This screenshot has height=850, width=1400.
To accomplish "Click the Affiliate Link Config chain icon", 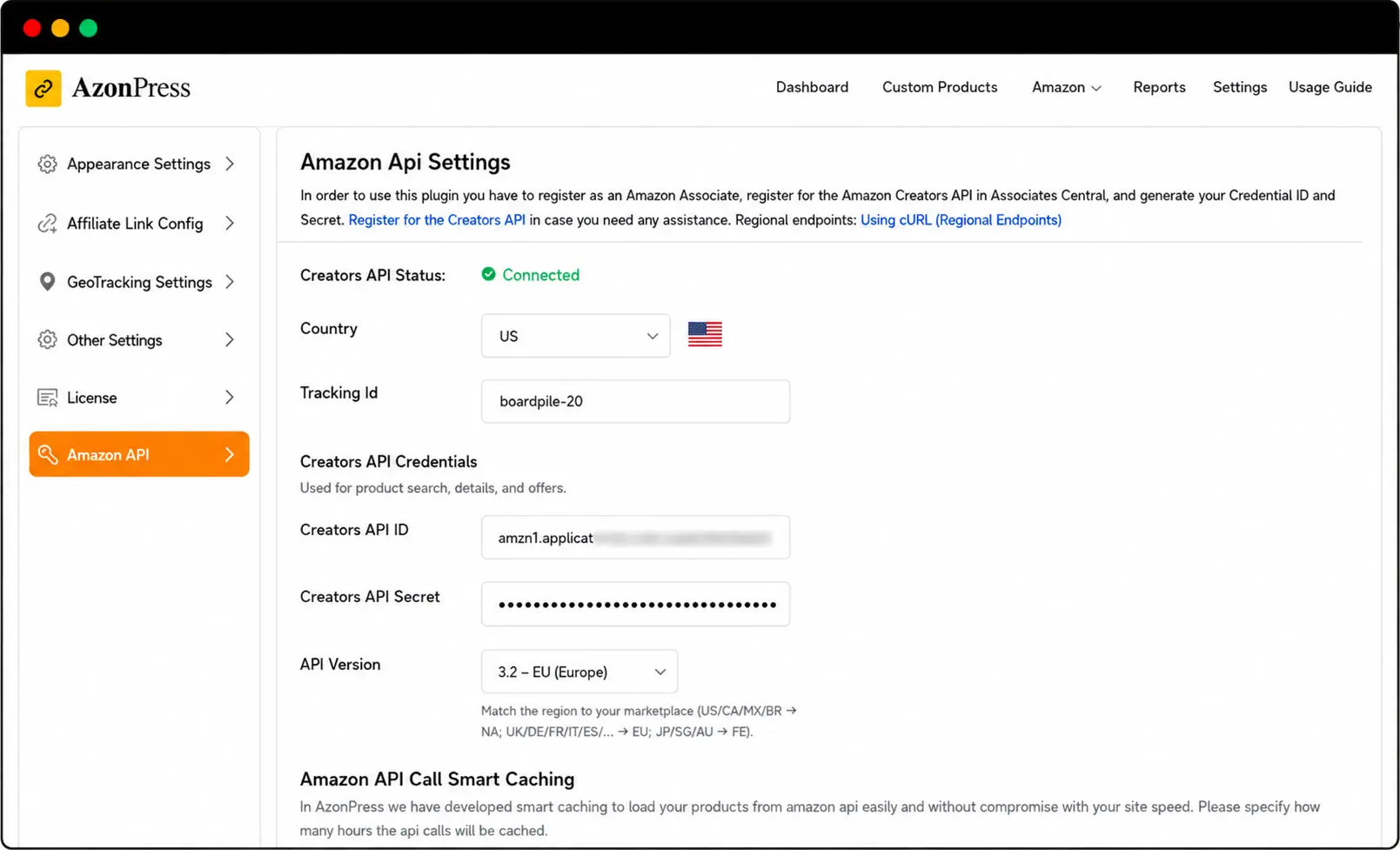I will click(47, 224).
